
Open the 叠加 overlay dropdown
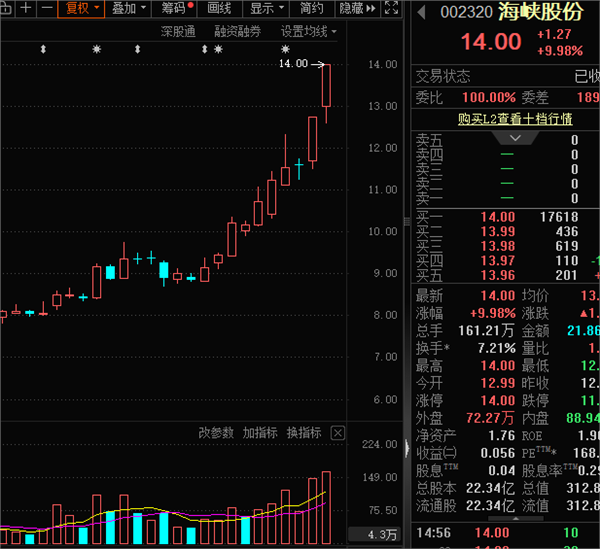[x=128, y=9]
